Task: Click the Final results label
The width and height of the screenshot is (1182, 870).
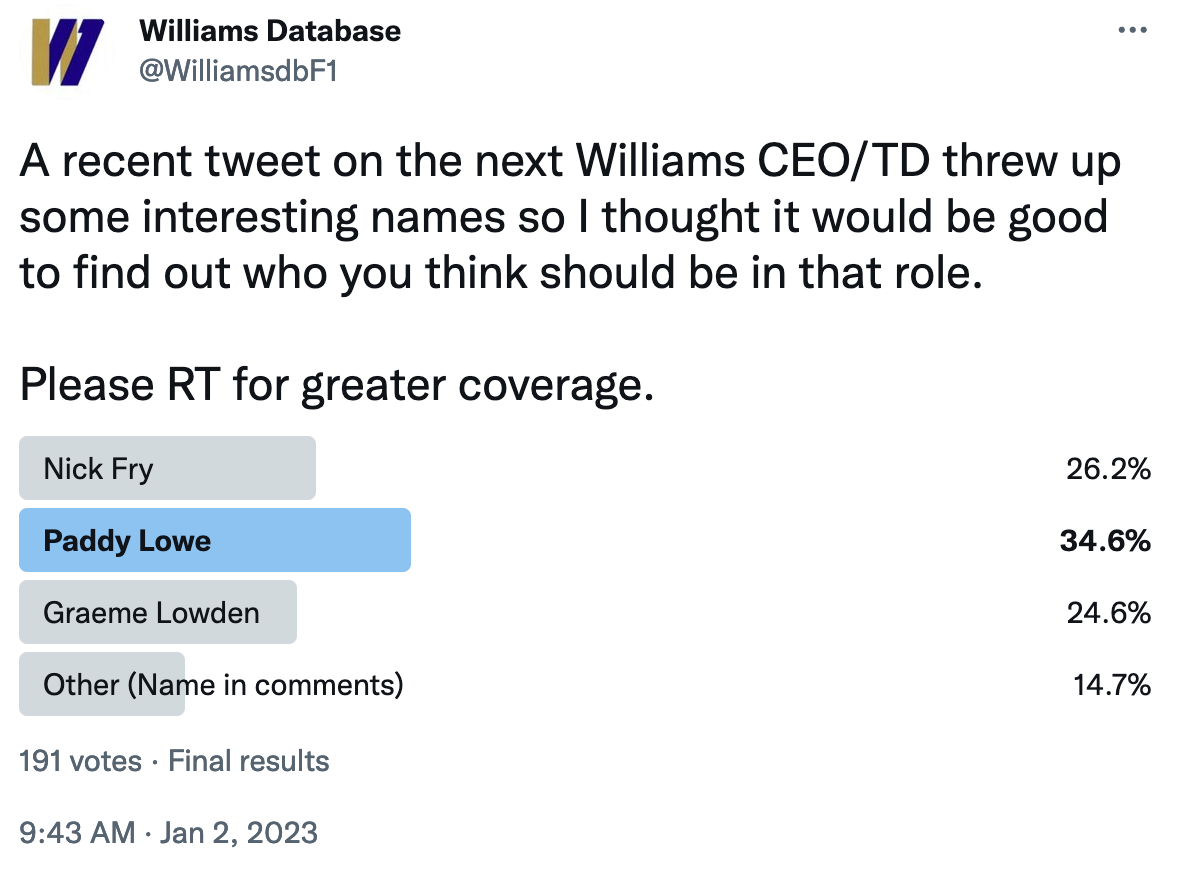Action: (x=249, y=761)
